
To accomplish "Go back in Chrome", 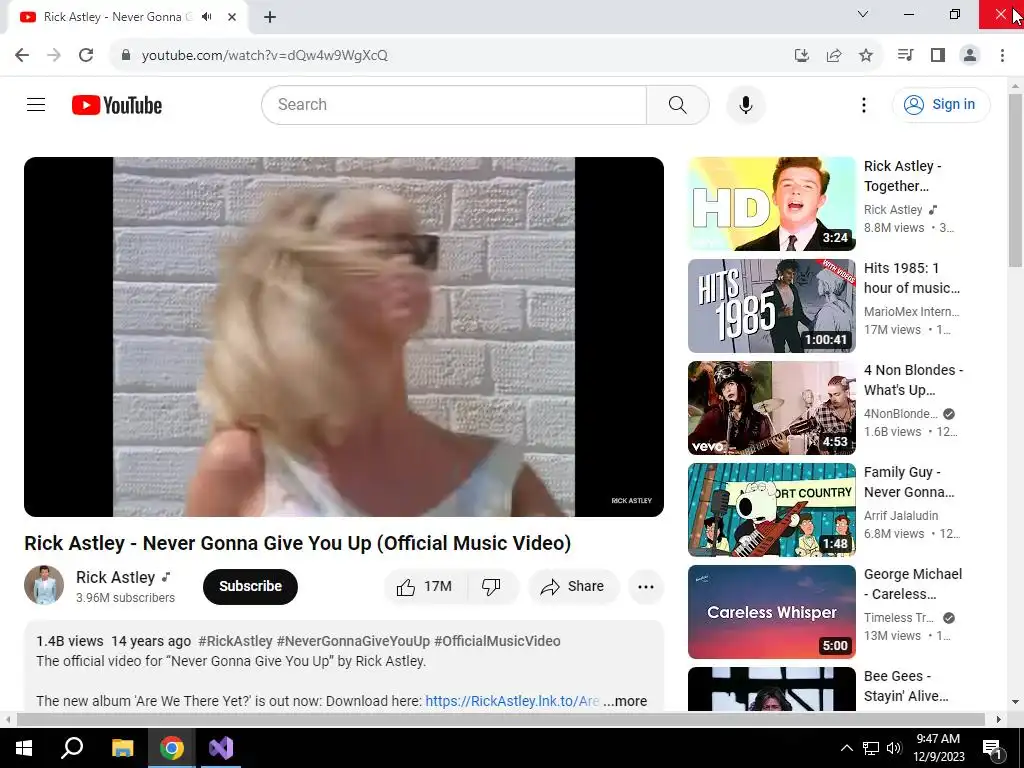I will pos(22,55).
